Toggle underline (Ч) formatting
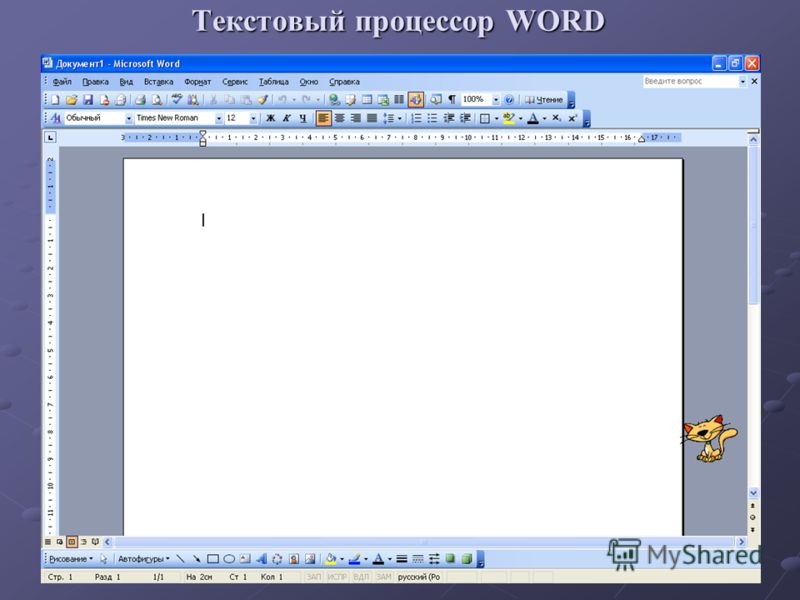 [303, 118]
